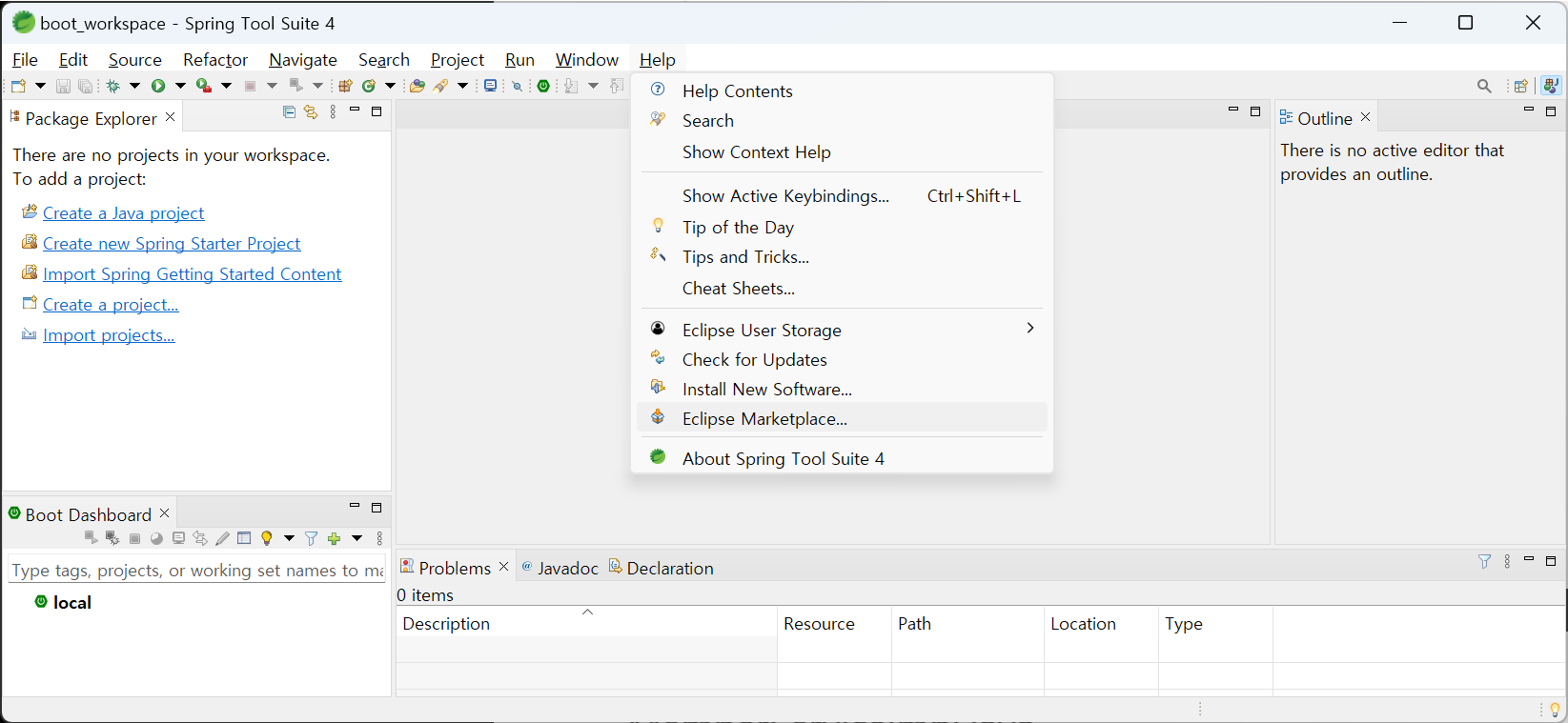Select Eclipse Marketplace... from Help menu

842,418
